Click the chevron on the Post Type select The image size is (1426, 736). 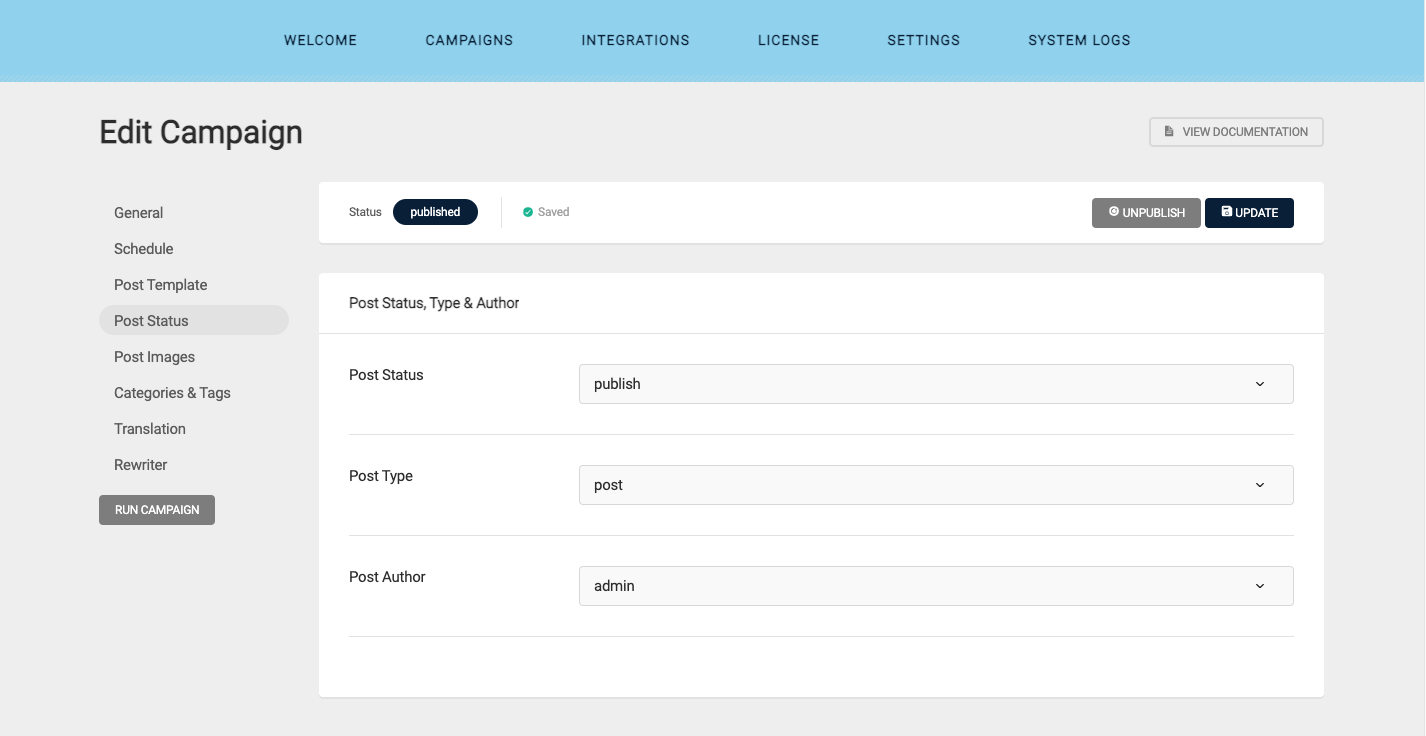coord(1259,485)
